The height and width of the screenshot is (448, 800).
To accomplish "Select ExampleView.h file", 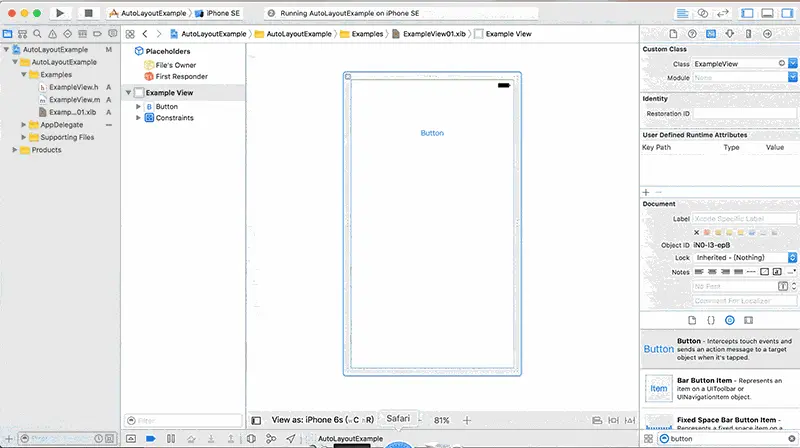I will (73, 87).
